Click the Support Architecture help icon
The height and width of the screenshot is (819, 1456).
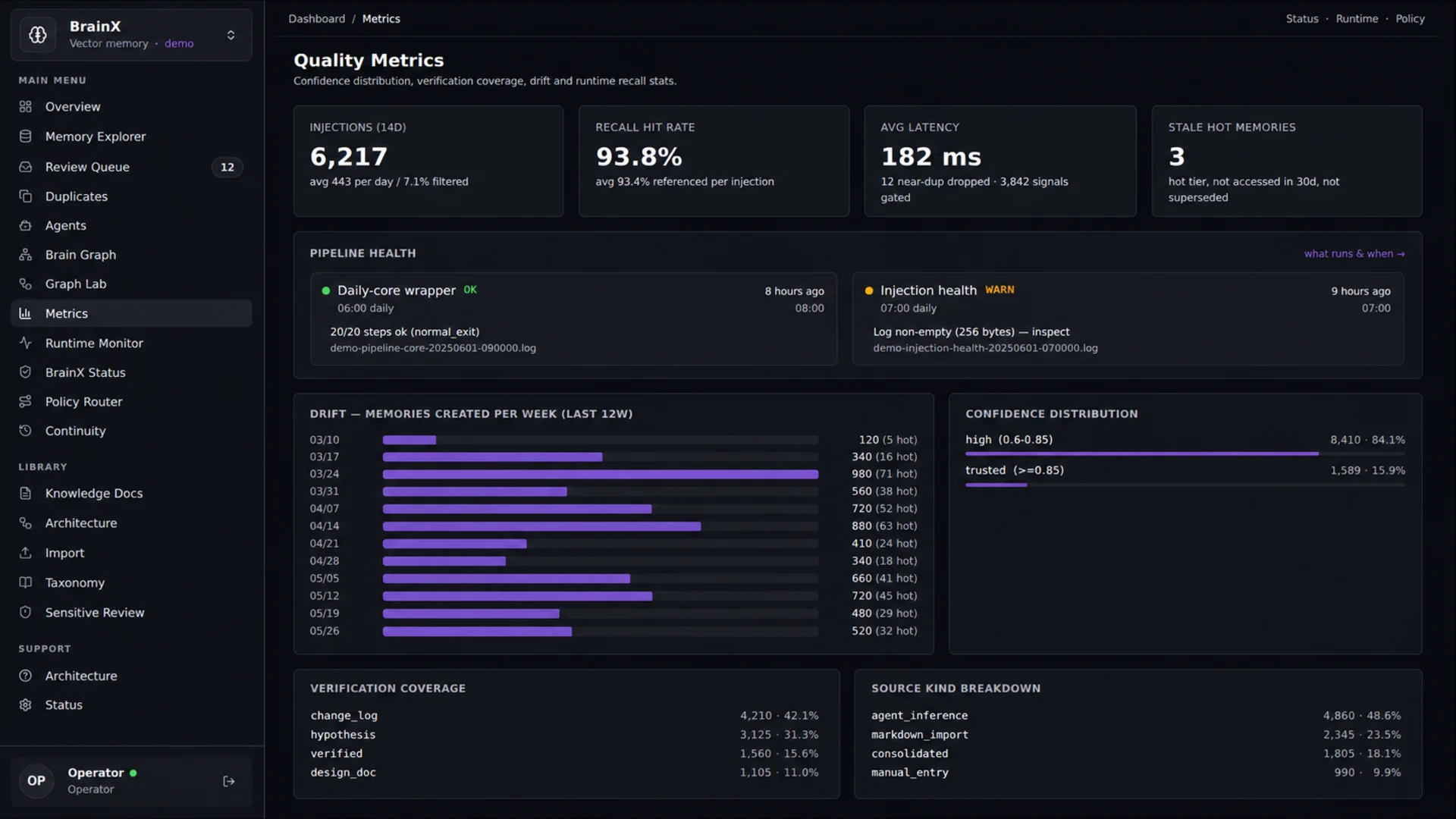26,676
